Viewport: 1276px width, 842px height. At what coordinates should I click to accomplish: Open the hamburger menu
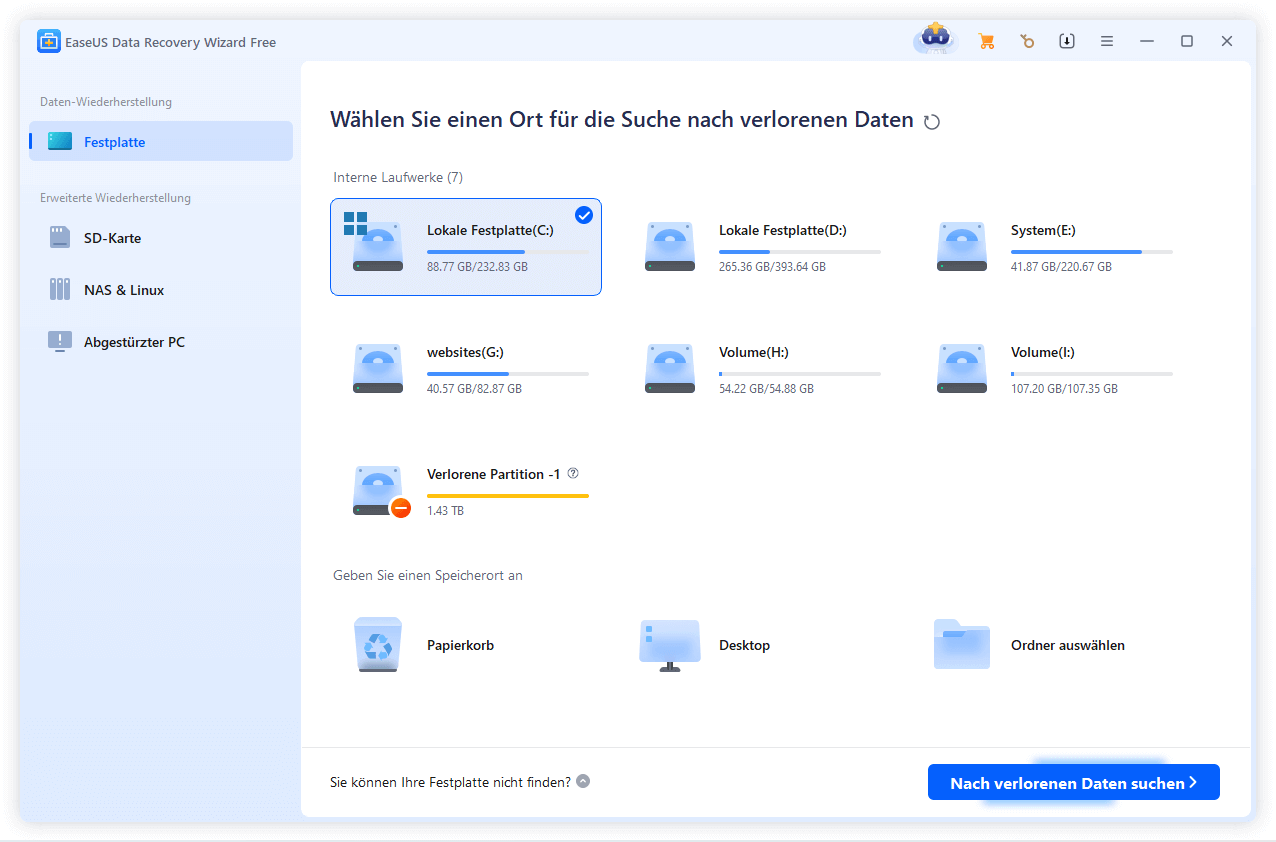click(x=1107, y=41)
